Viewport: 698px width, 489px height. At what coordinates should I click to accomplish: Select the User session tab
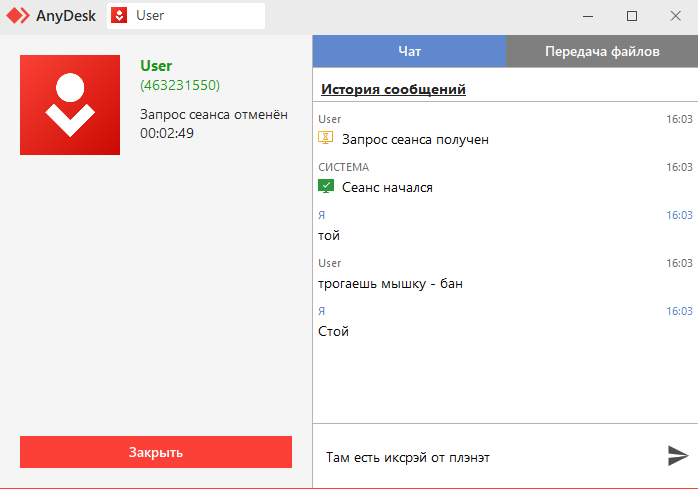[x=186, y=16]
